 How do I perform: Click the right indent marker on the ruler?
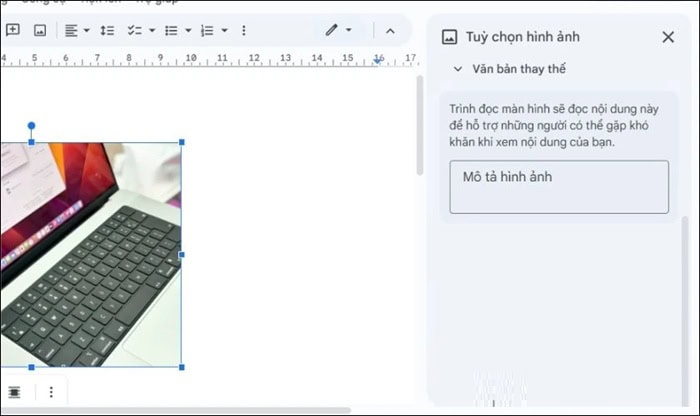(x=379, y=60)
